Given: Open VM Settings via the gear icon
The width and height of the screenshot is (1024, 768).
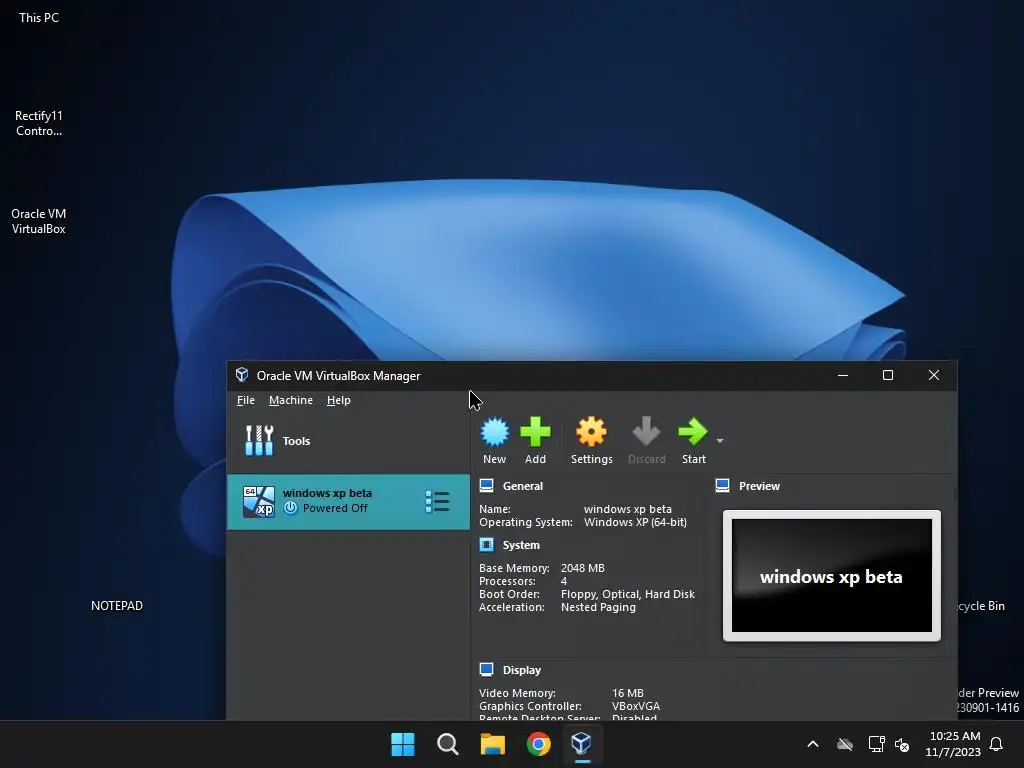Looking at the screenshot, I should point(591,440).
